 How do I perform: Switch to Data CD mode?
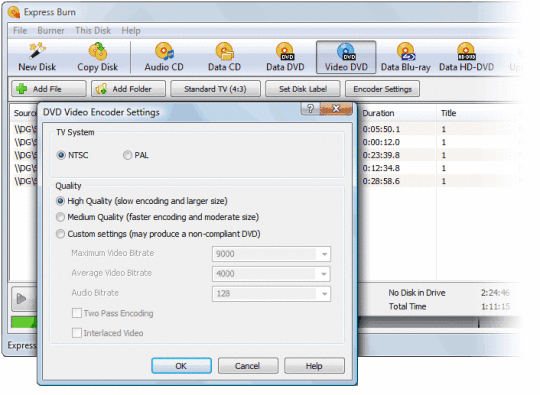pyautogui.click(x=225, y=57)
